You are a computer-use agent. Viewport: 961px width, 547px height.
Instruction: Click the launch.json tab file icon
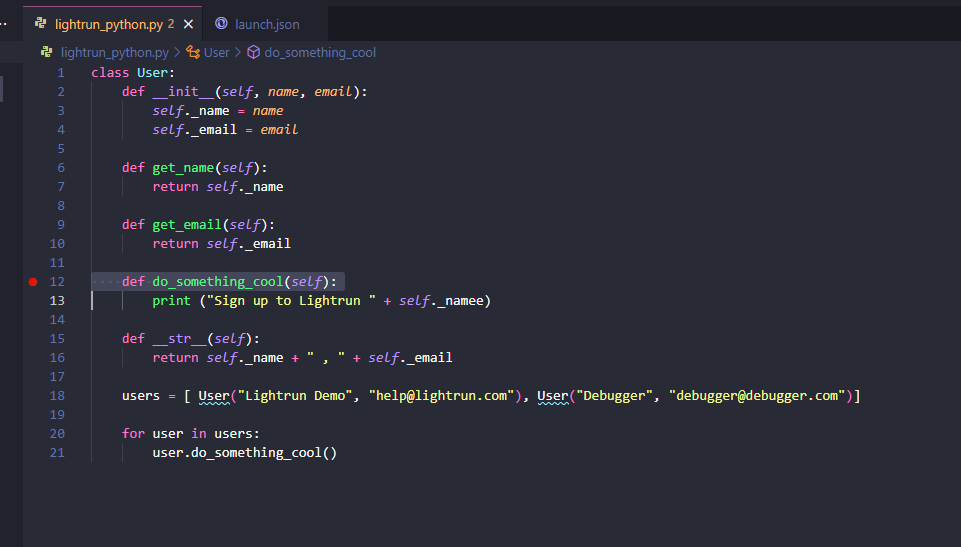tap(221, 24)
